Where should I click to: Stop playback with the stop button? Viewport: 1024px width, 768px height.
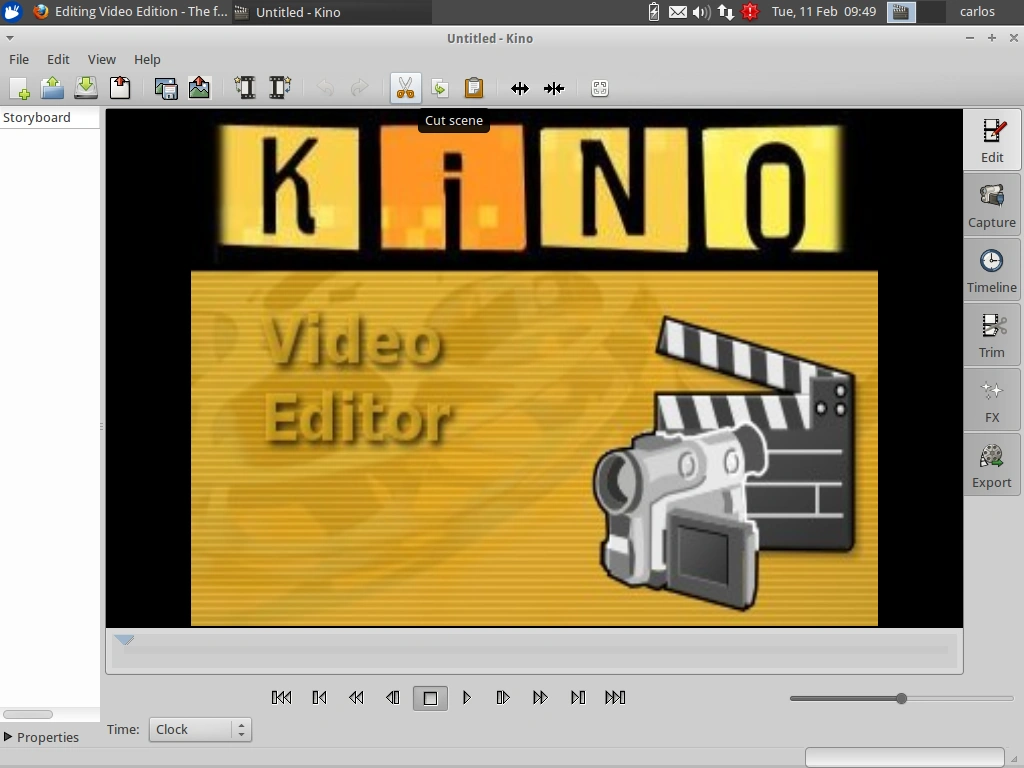click(x=430, y=698)
